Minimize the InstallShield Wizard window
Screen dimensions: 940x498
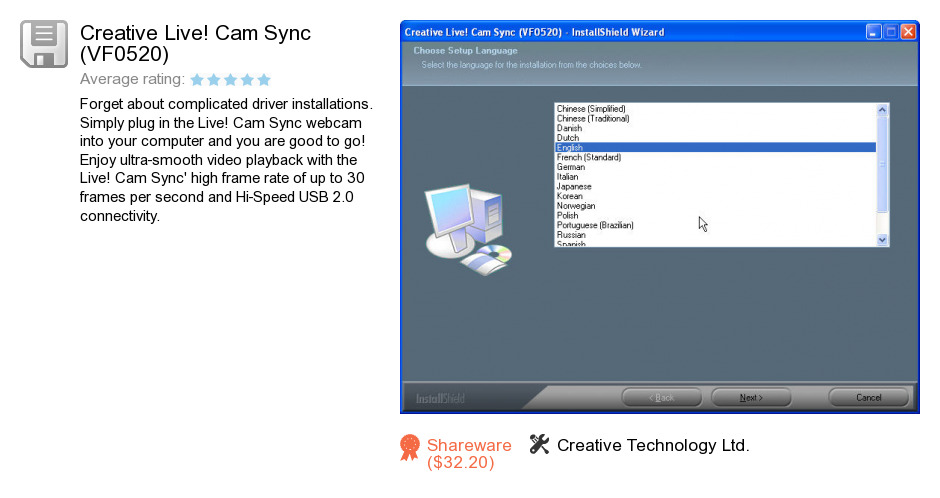tap(873, 32)
